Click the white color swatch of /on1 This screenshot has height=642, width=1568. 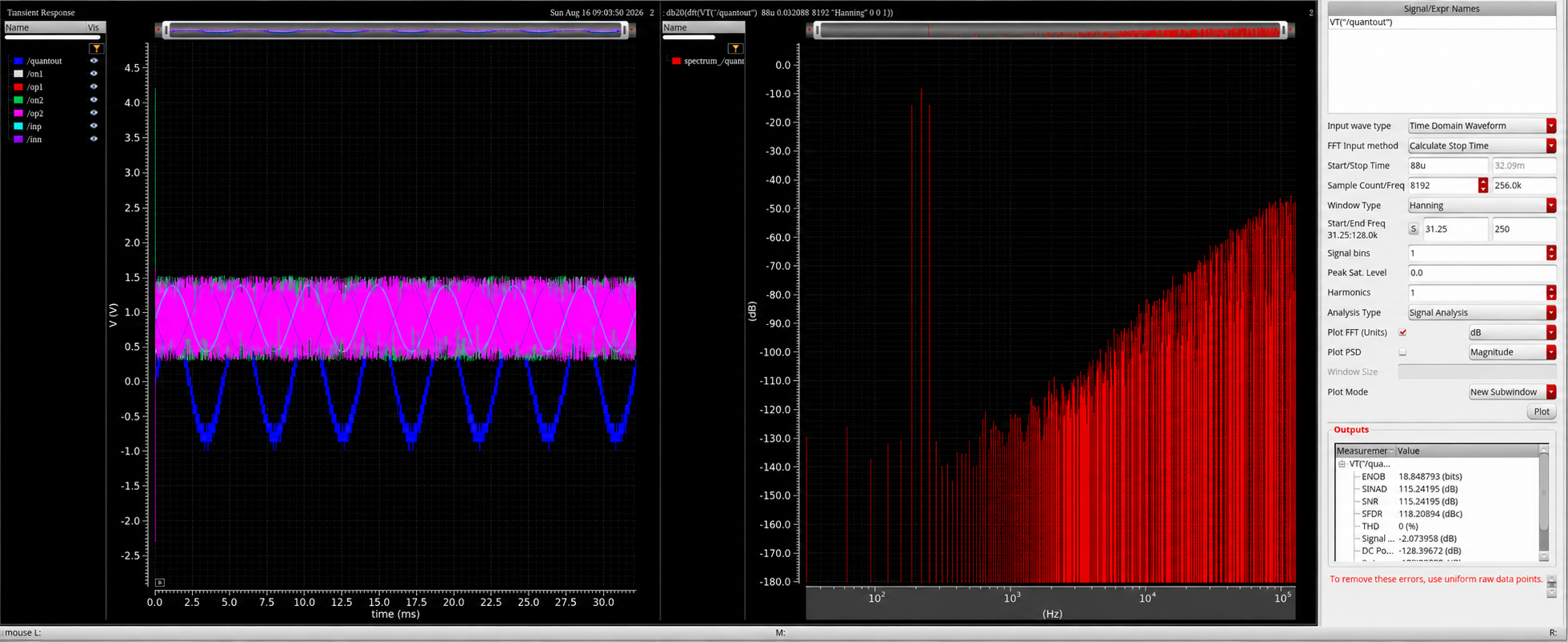18,74
